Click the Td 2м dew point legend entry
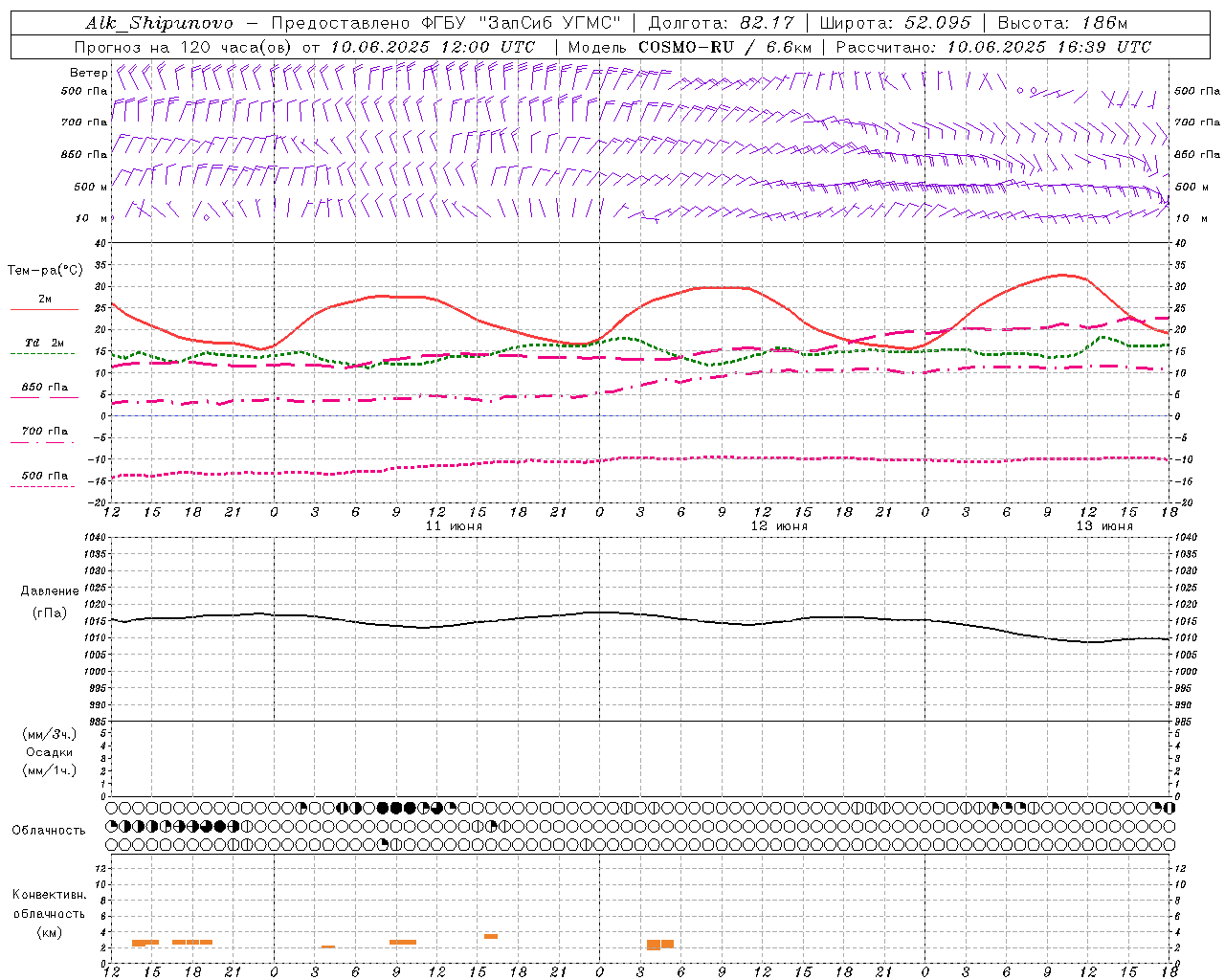Screen dimensions: 1225x980 click(44, 346)
